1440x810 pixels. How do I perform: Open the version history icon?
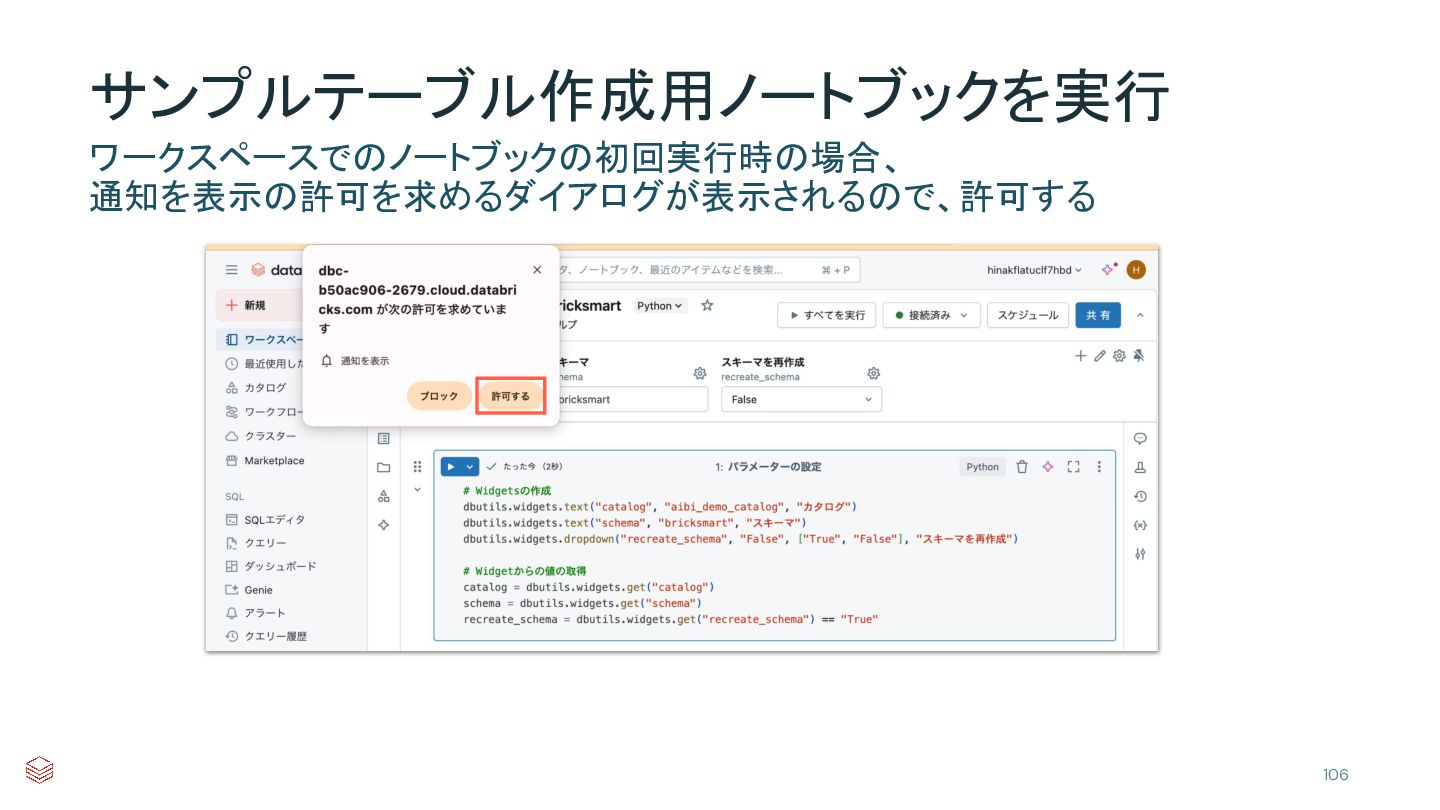(1140, 496)
